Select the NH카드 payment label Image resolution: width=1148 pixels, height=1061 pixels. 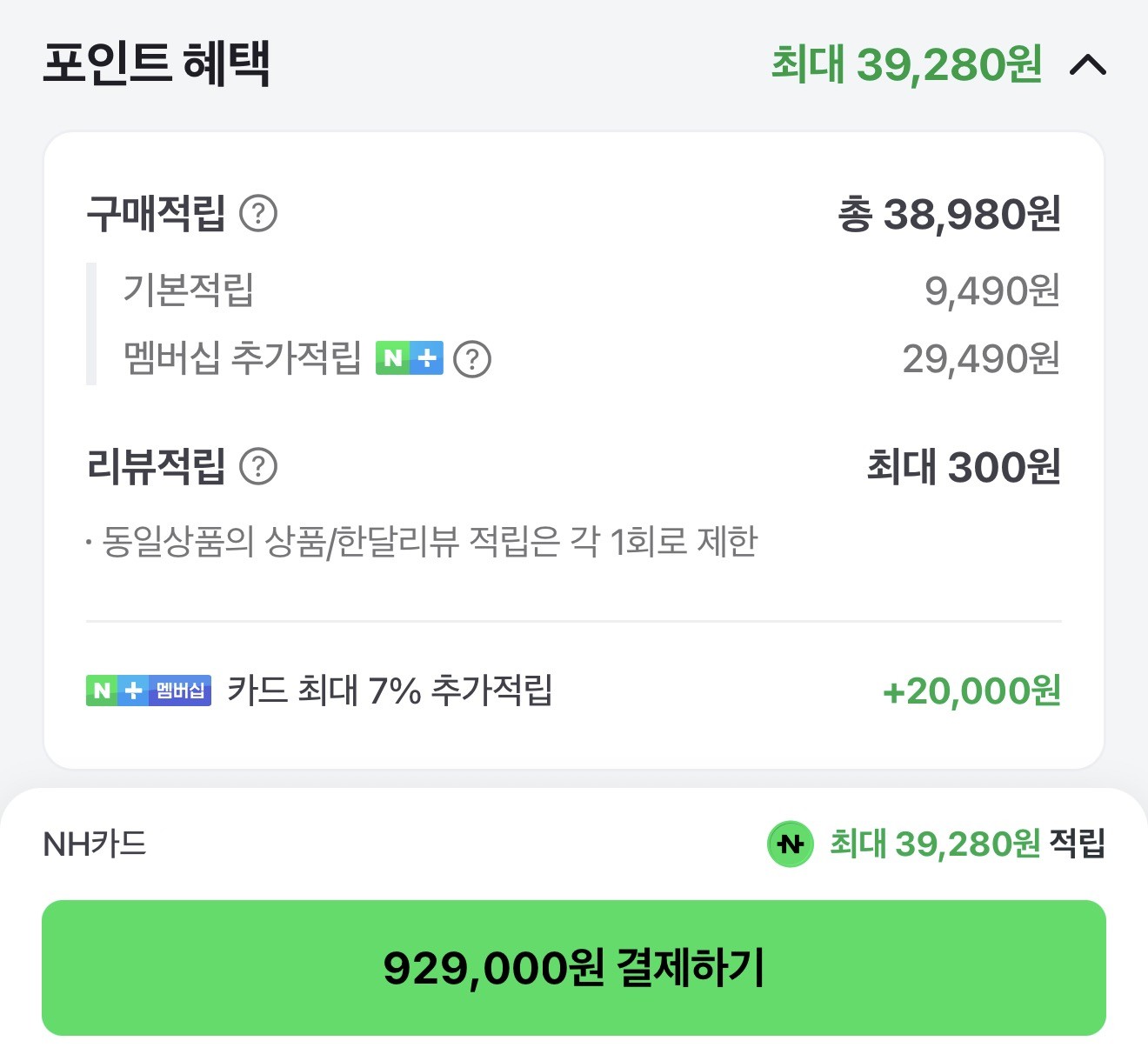point(95,844)
